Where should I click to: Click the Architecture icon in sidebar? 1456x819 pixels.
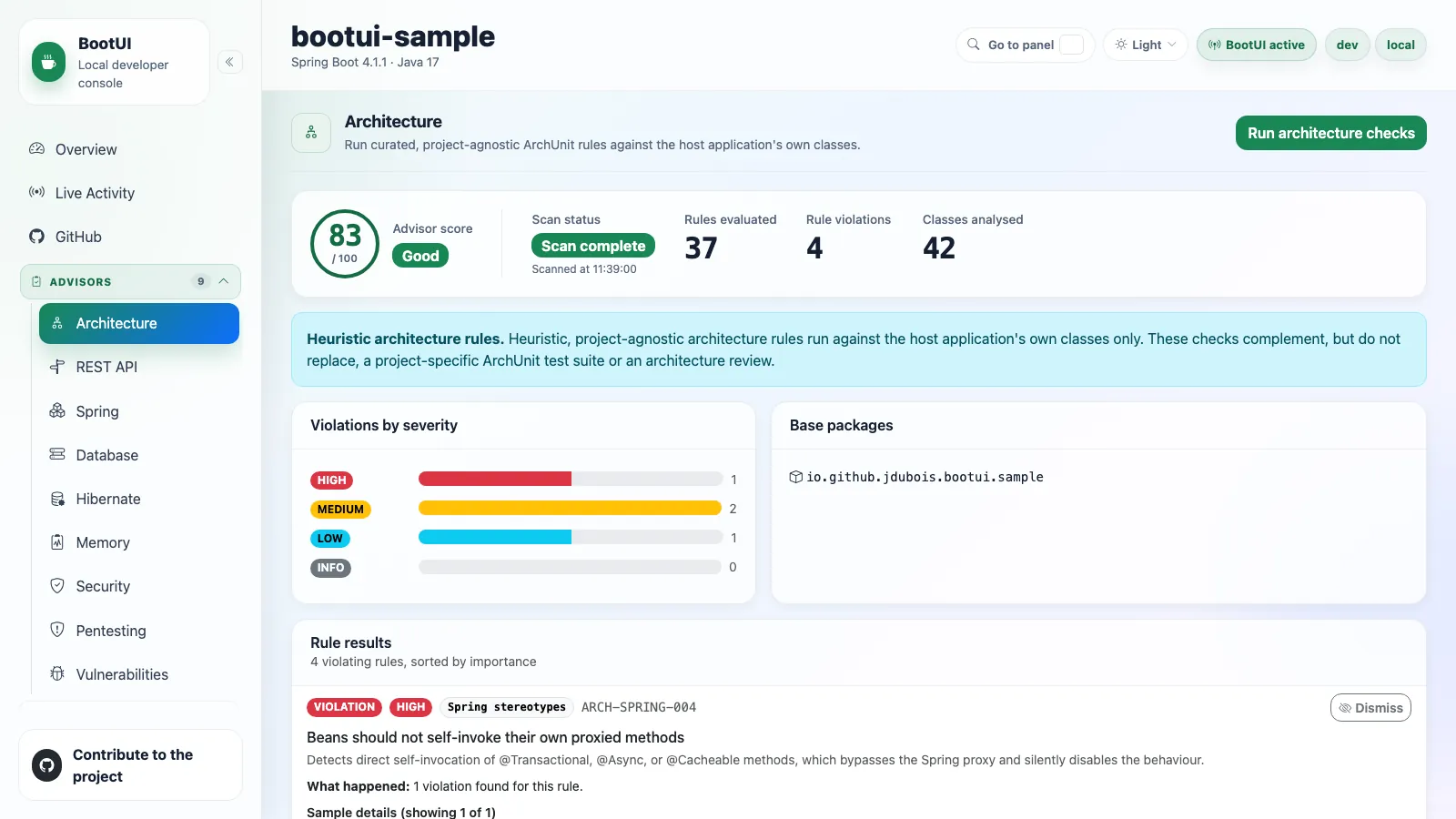57,323
